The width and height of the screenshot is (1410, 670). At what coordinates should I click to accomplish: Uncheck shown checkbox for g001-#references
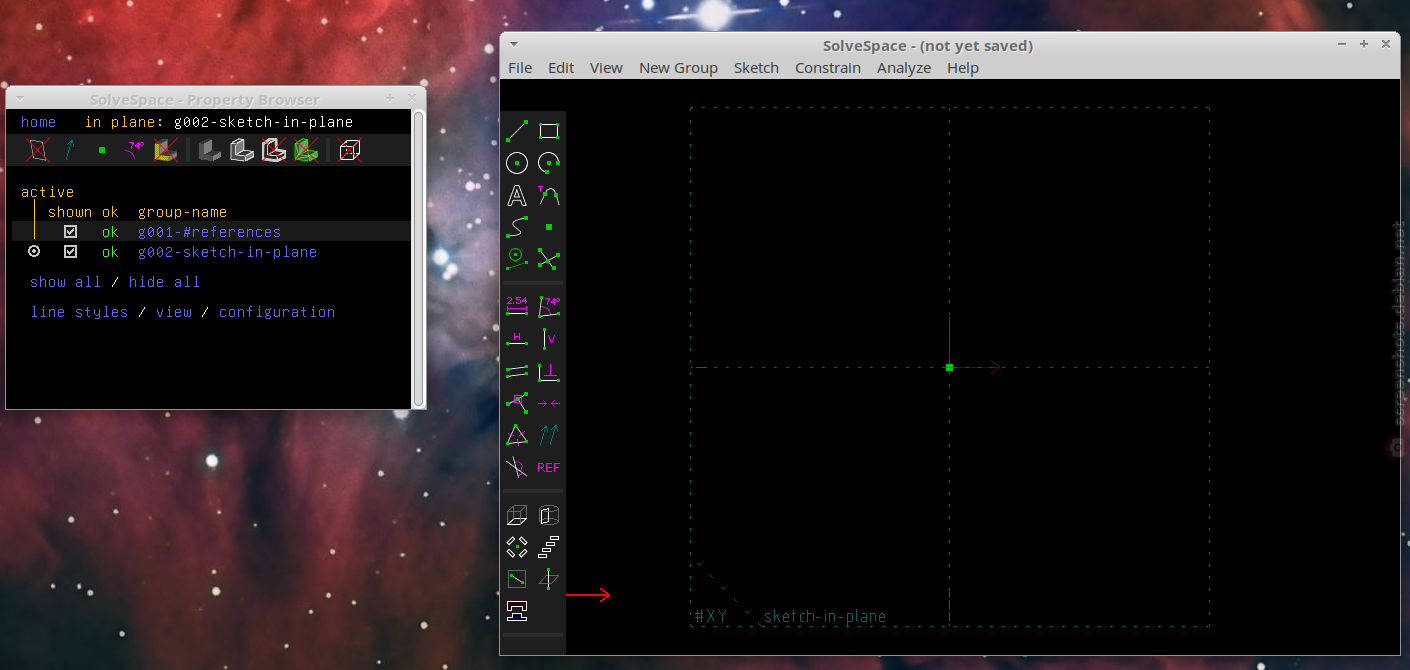tap(70, 231)
